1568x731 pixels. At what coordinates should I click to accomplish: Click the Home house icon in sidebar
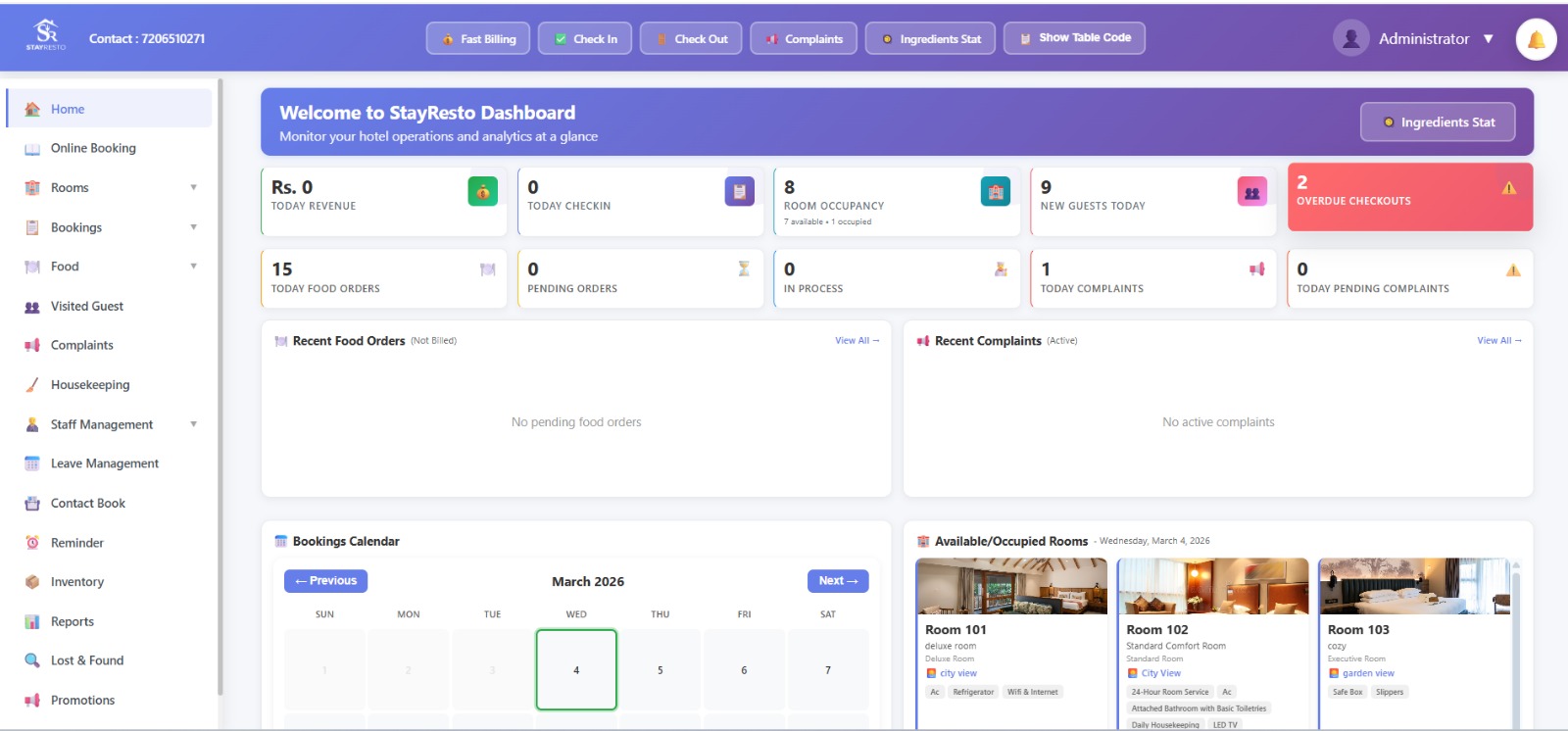coord(32,109)
